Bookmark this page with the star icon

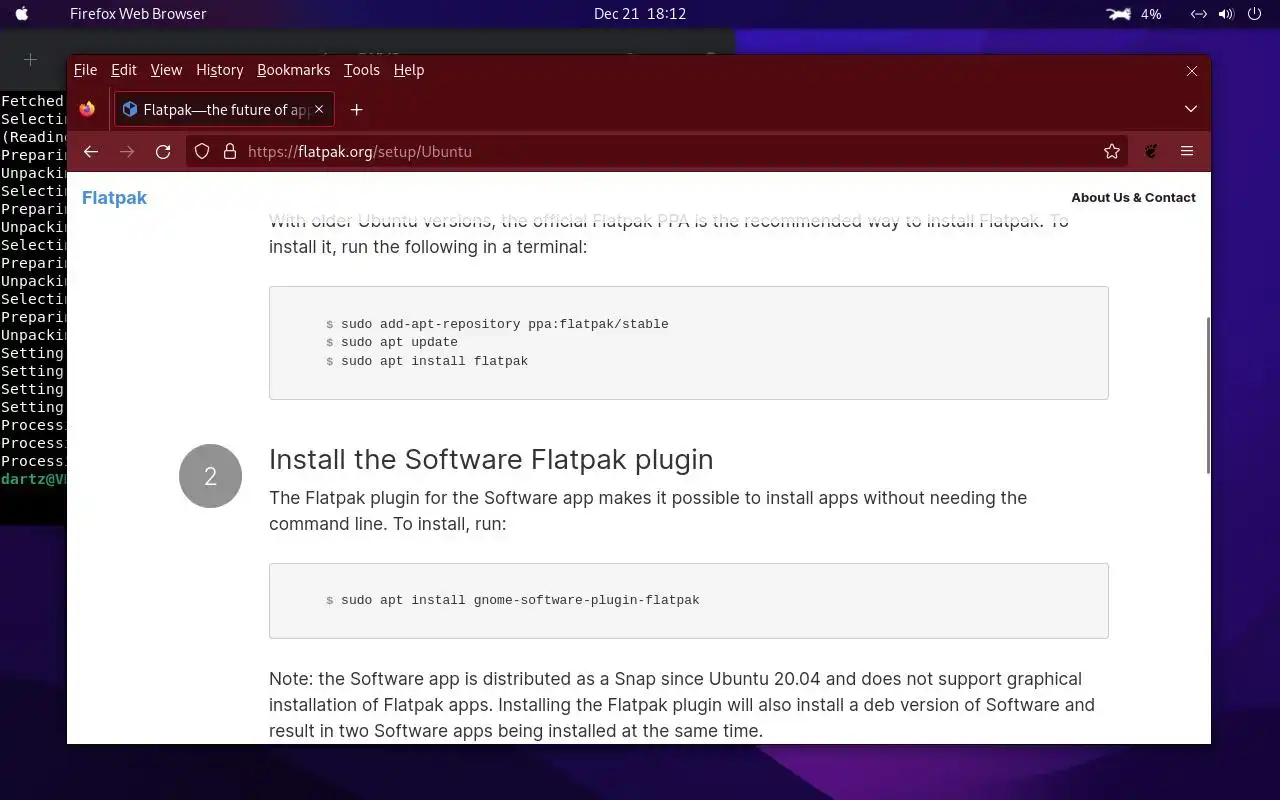[1112, 151]
